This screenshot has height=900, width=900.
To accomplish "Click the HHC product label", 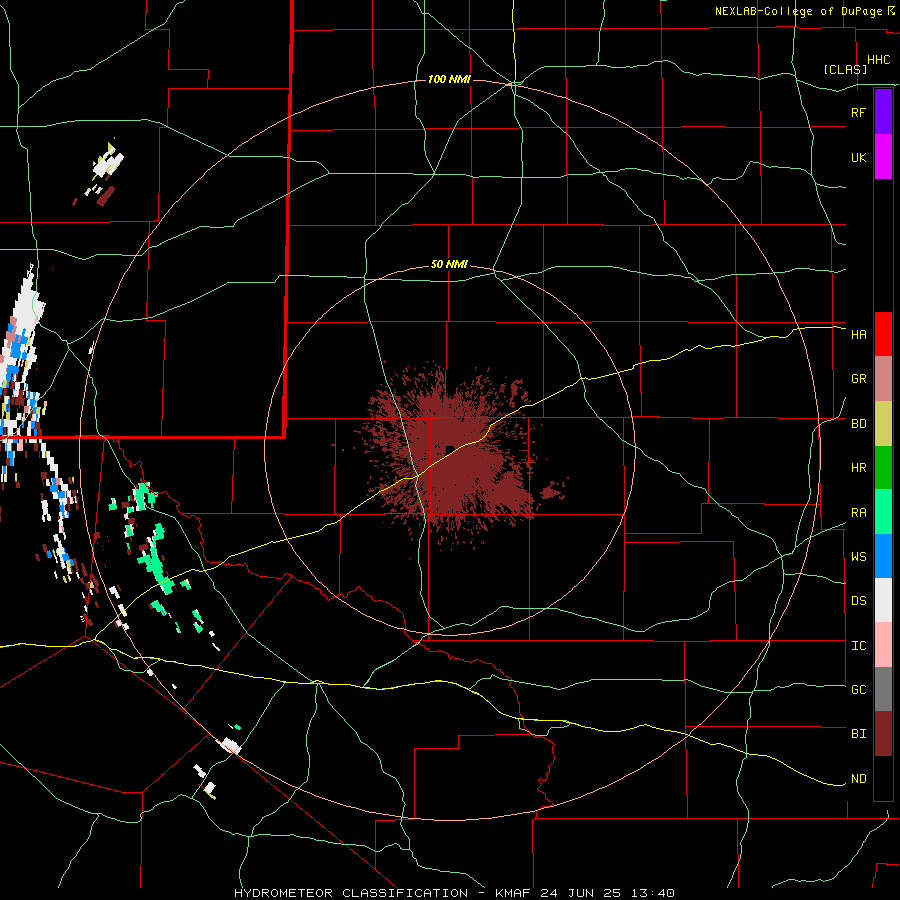I will pyautogui.click(x=878, y=60).
